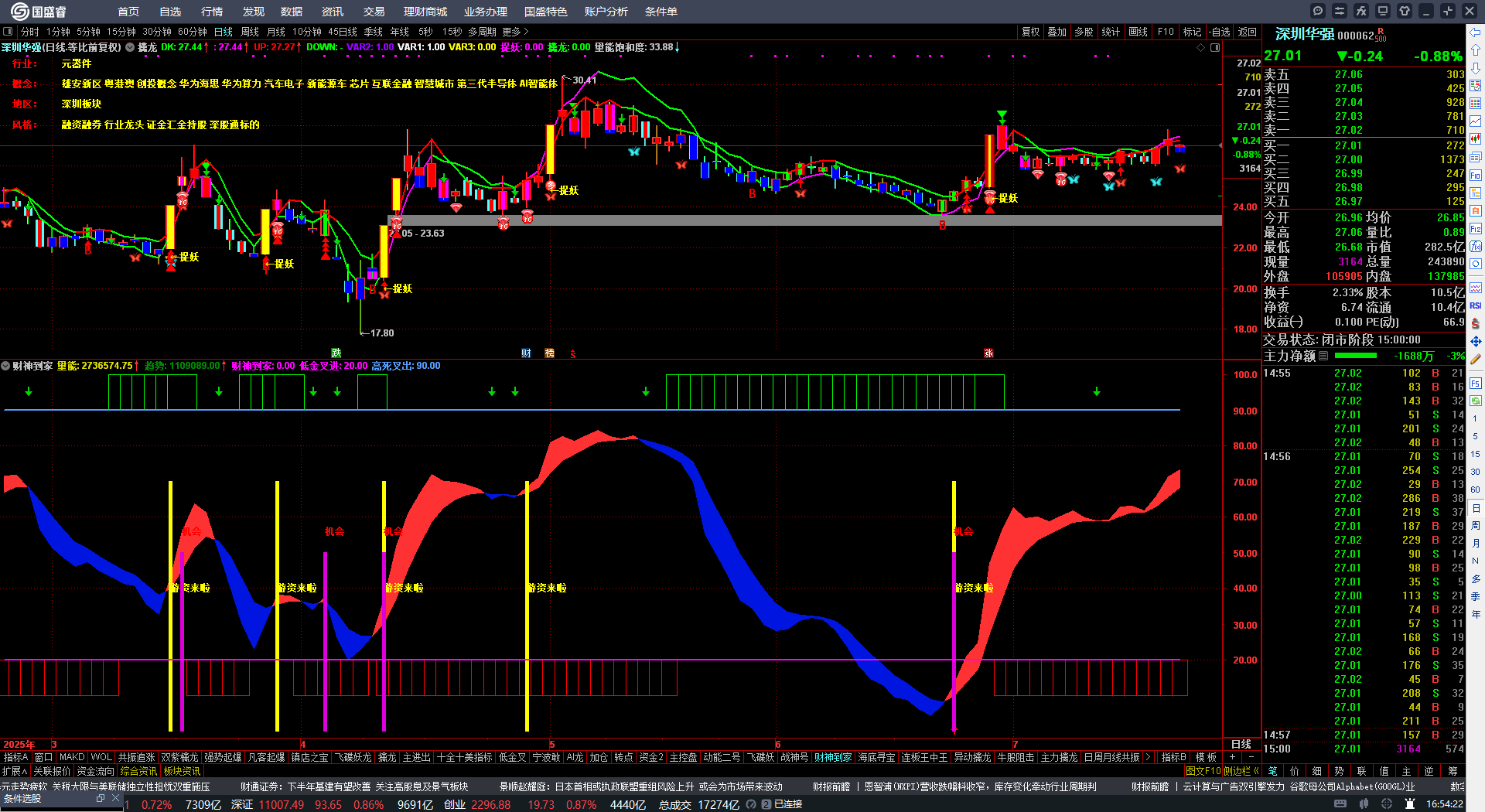Viewport: 1485px width, 812px height.
Task: Click the stock code 000062 header
Action: [x=1356, y=36]
